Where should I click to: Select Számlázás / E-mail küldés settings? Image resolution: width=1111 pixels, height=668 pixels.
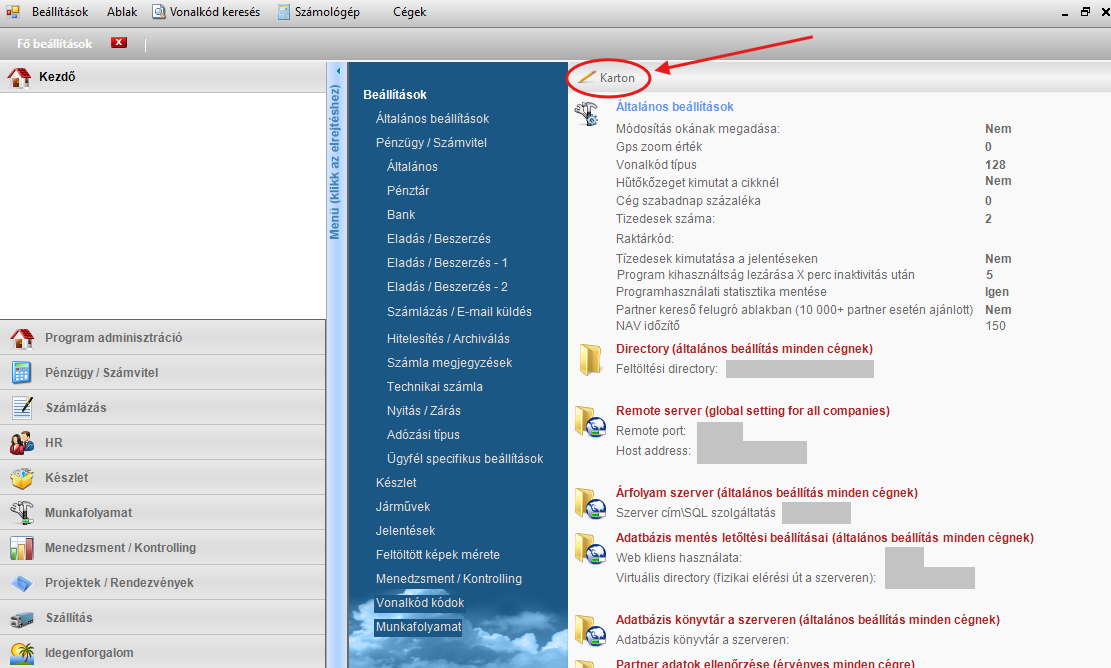459,312
